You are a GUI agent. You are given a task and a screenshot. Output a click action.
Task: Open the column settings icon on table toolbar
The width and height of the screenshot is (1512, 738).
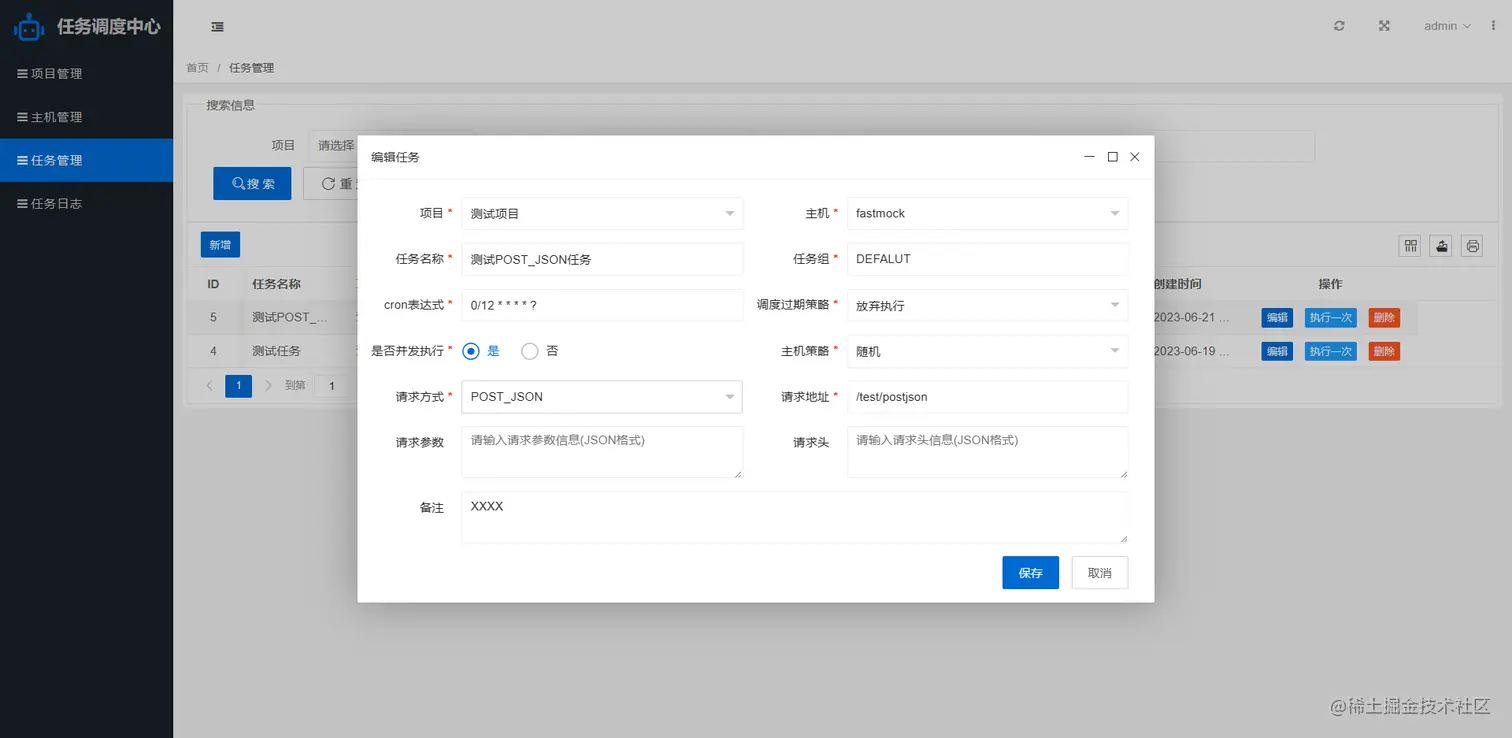[x=1409, y=245]
